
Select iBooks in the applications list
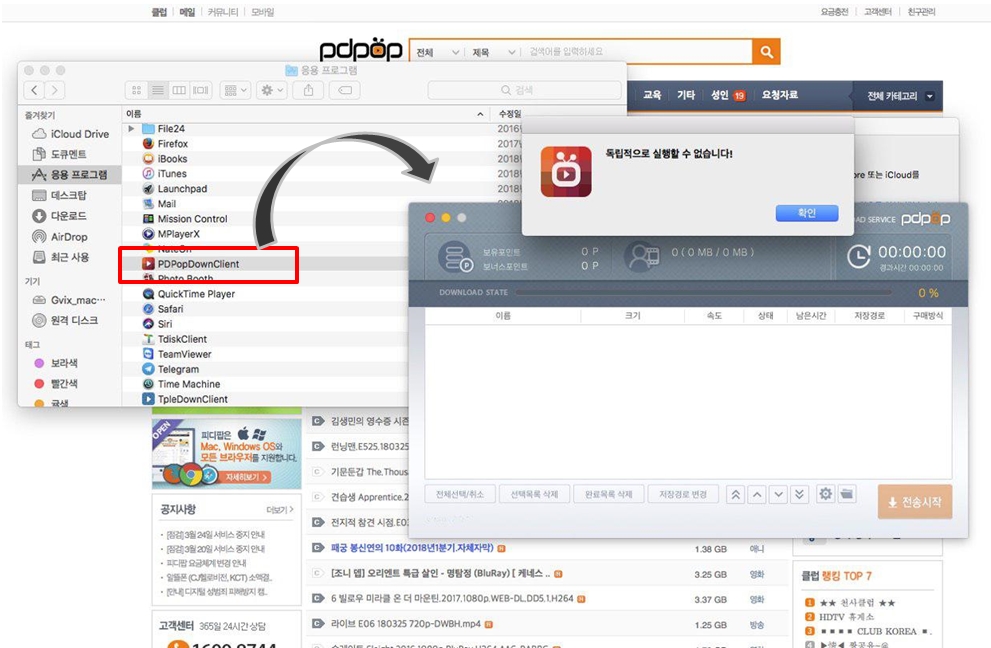[x=164, y=159]
